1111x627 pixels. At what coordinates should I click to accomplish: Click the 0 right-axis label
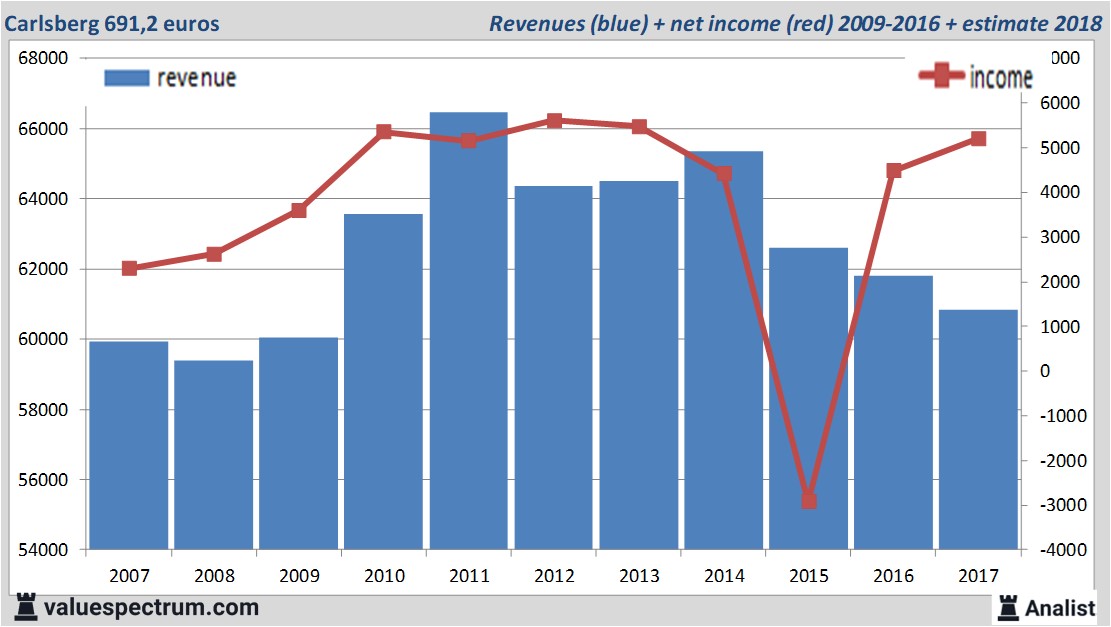tap(1044, 371)
